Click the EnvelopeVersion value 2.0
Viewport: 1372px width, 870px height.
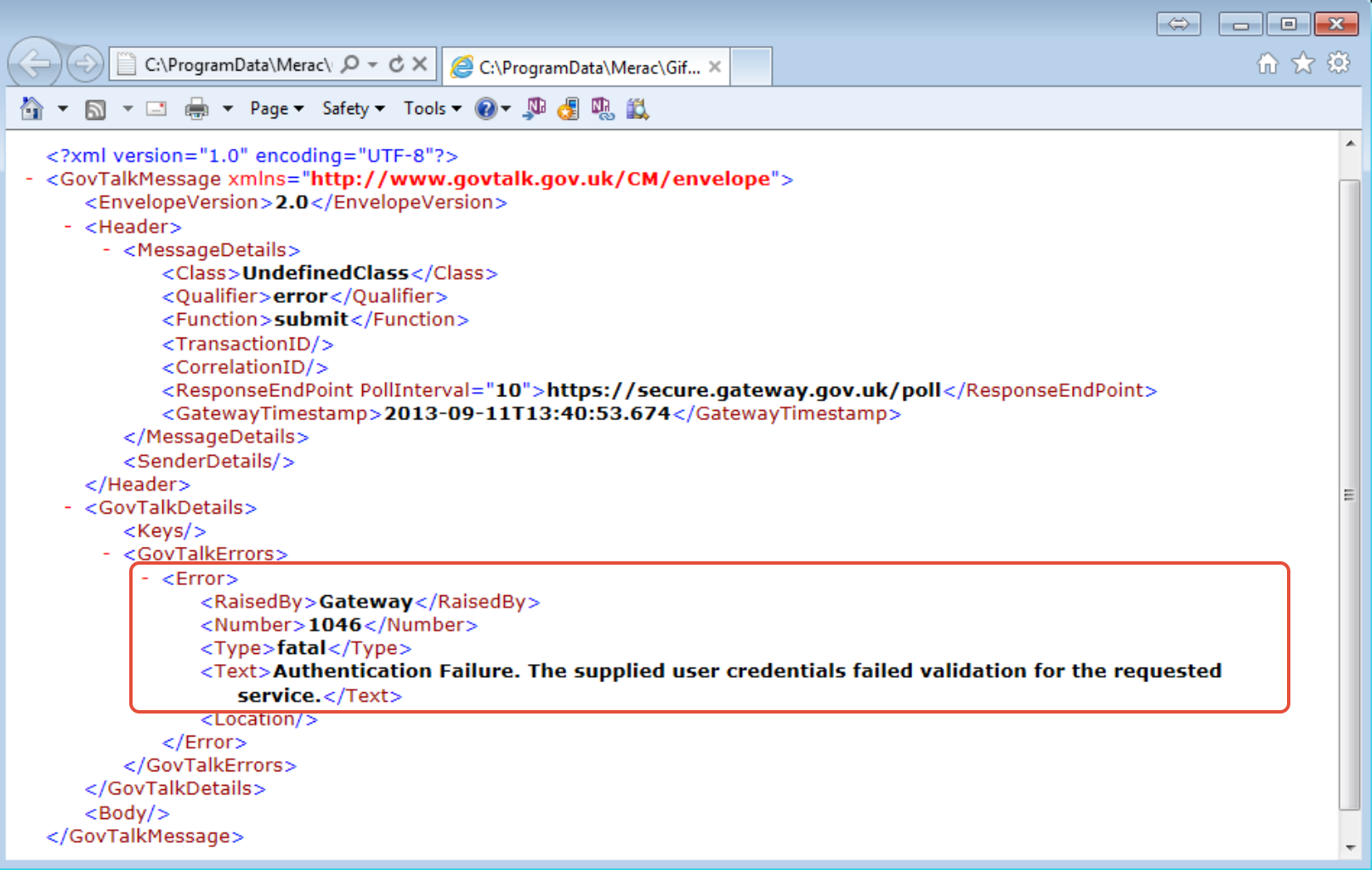tap(292, 202)
